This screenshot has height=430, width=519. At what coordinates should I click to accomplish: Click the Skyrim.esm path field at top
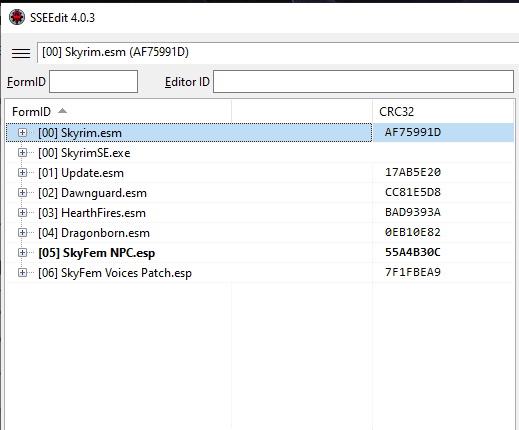278,52
